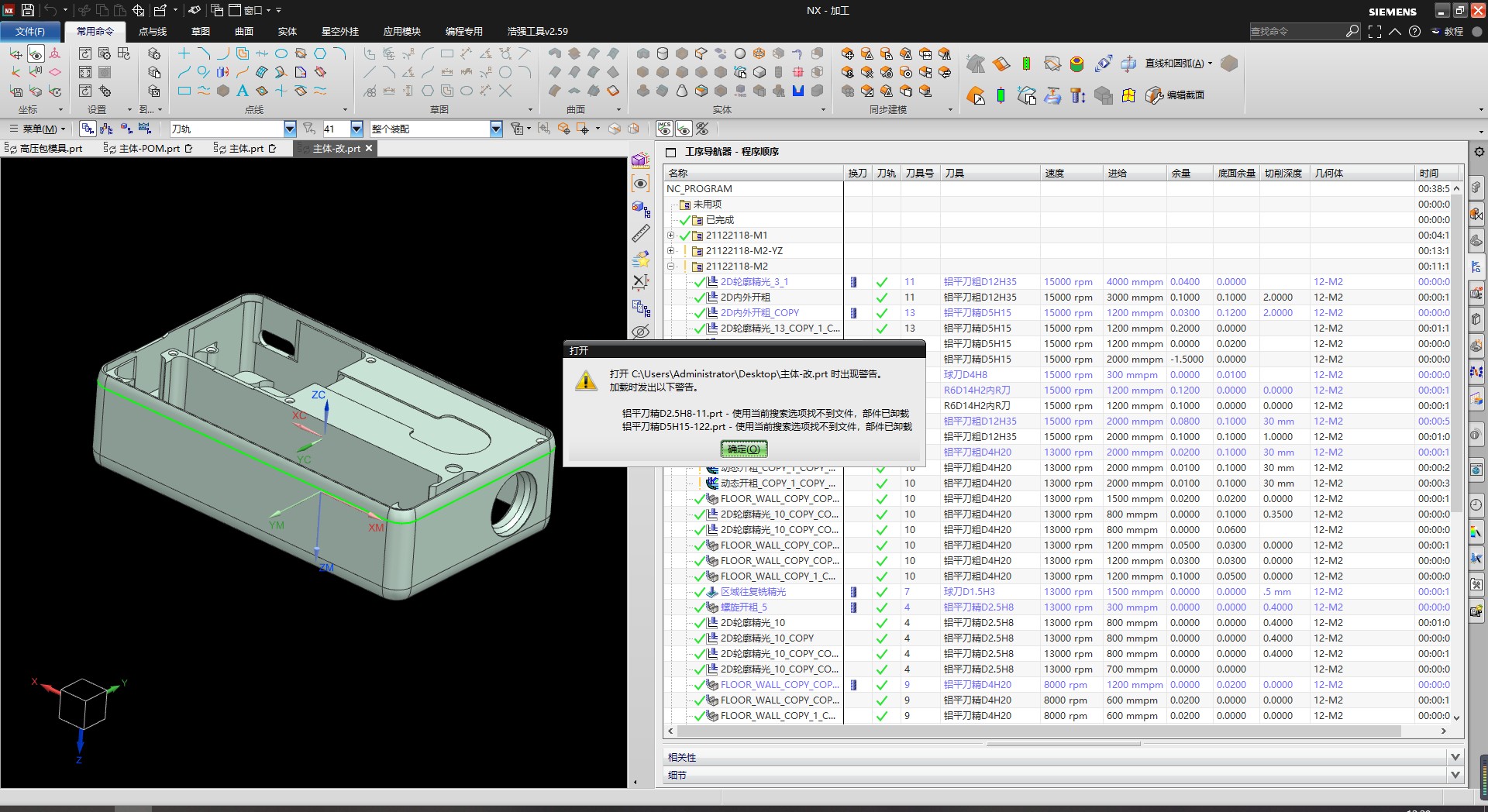Switch to the 浩强工具v2.59 ribbon tab

537,32
